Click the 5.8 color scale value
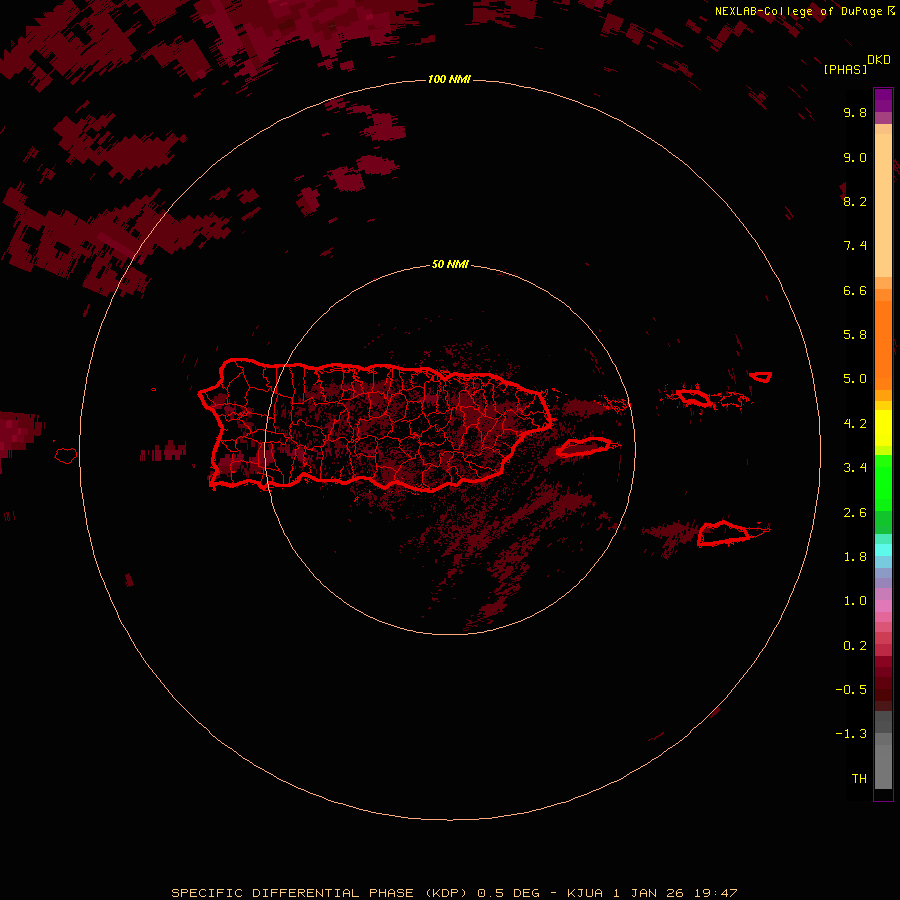The width and height of the screenshot is (900, 900). 855,335
